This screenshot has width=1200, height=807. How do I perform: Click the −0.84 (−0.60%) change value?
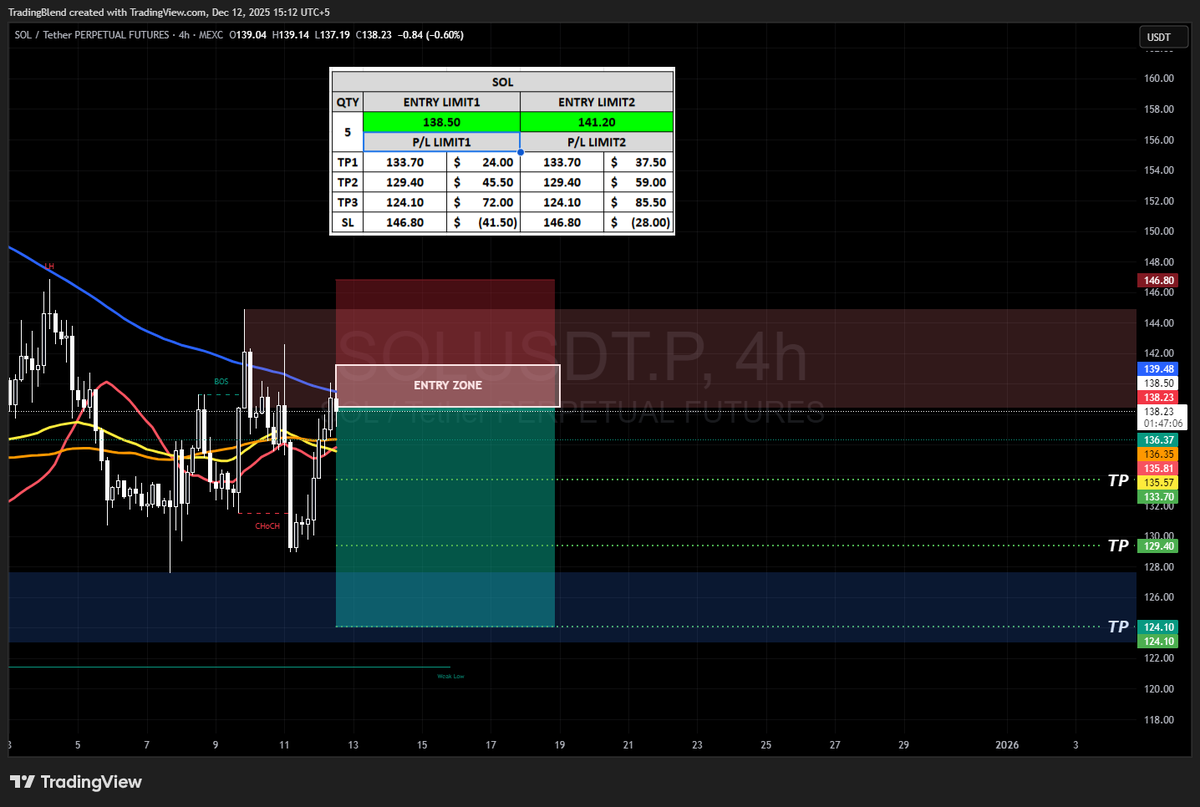coord(430,35)
